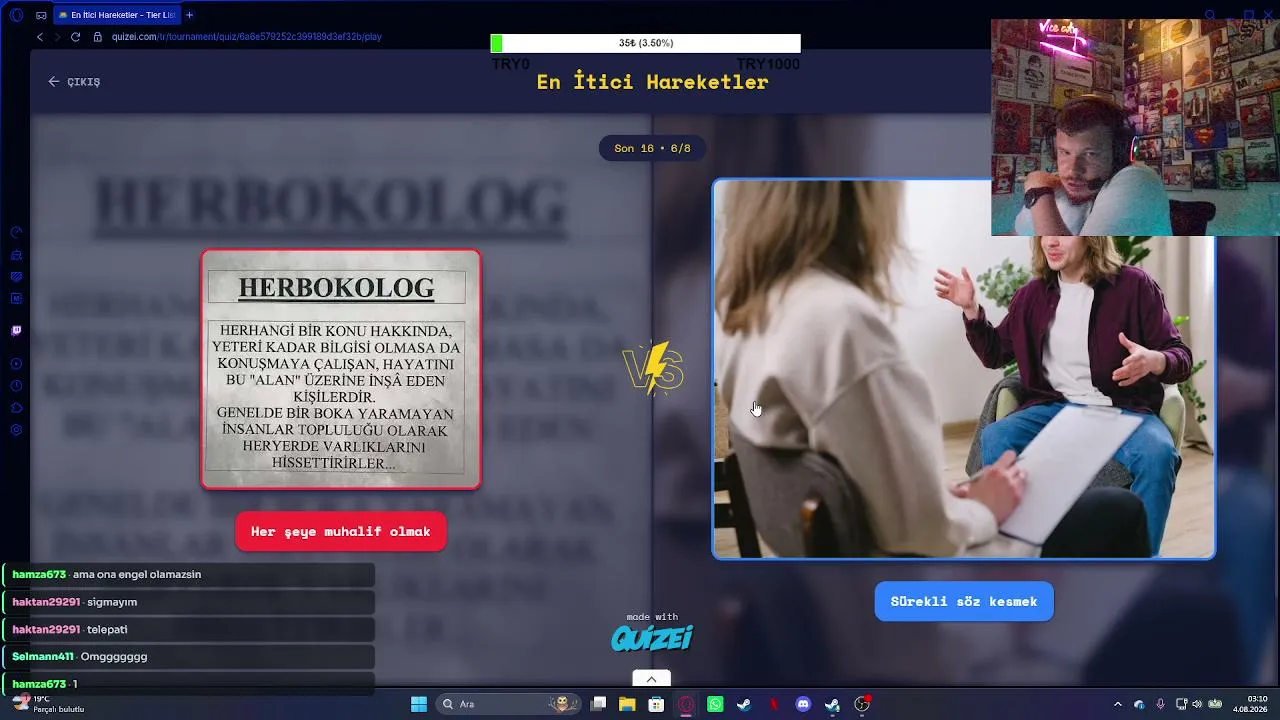This screenshot has height=720, width=1280.
Task: Open the sidebar history clock icon
Action: click(16, 386)
